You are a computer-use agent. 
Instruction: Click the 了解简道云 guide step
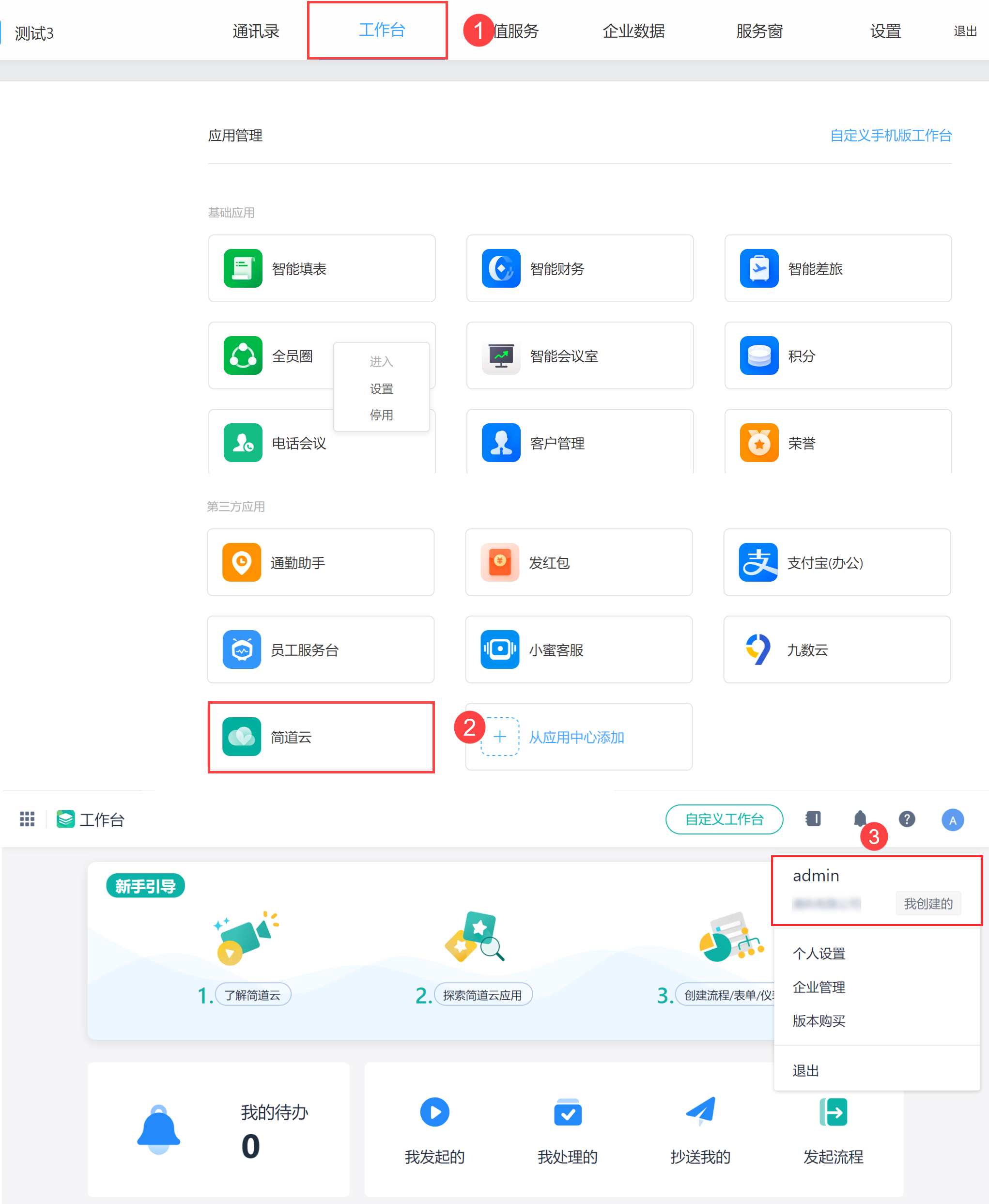[x=253, y=994]
